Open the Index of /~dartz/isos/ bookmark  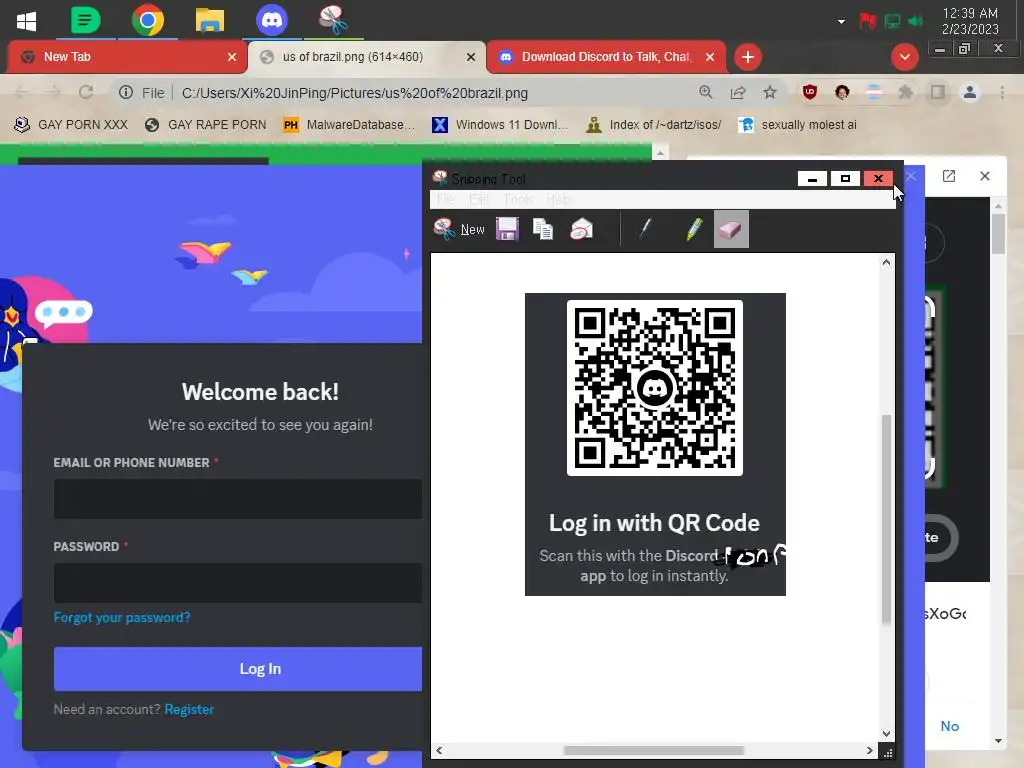pyautogui.click(x=654, y=125)
